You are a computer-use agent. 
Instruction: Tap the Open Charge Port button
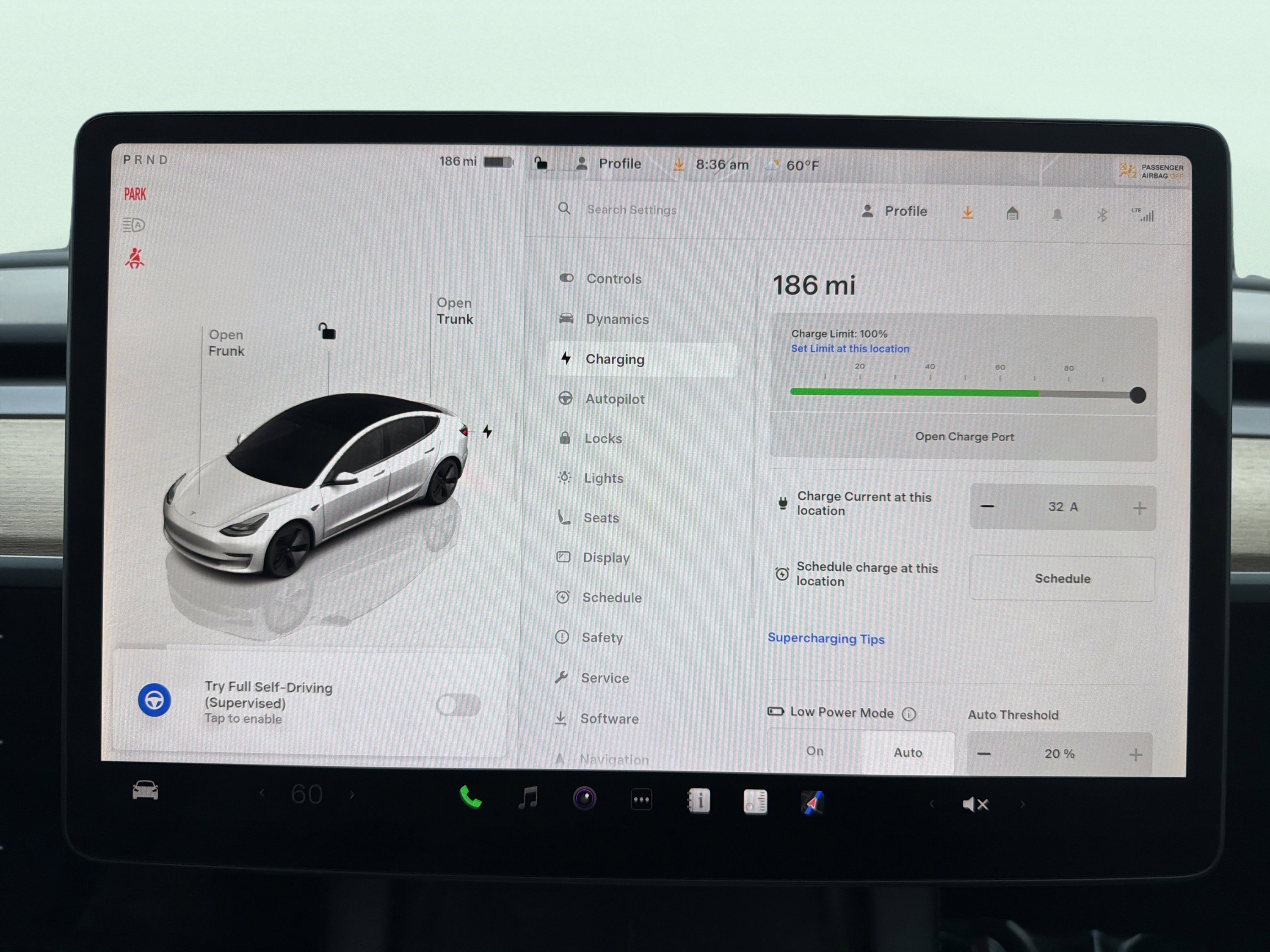coord(964,437)
